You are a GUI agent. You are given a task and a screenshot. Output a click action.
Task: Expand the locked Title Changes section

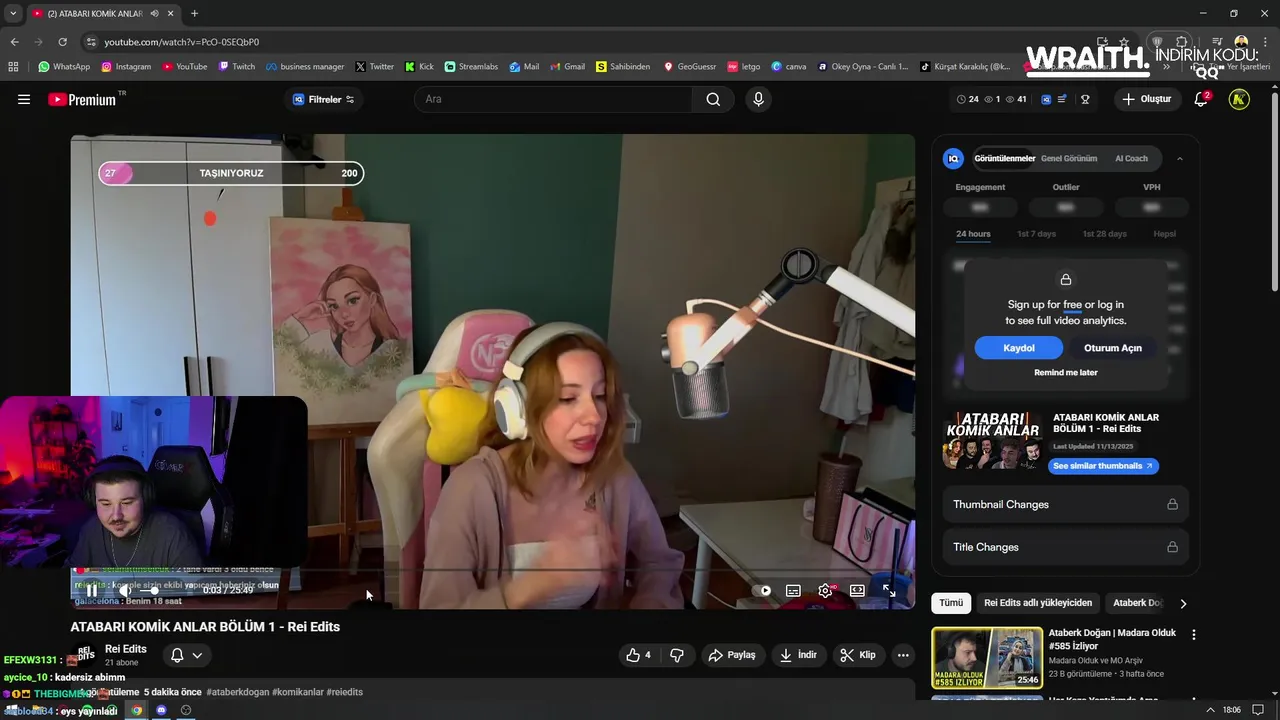pyautogui.click(x=1064, y=547)
